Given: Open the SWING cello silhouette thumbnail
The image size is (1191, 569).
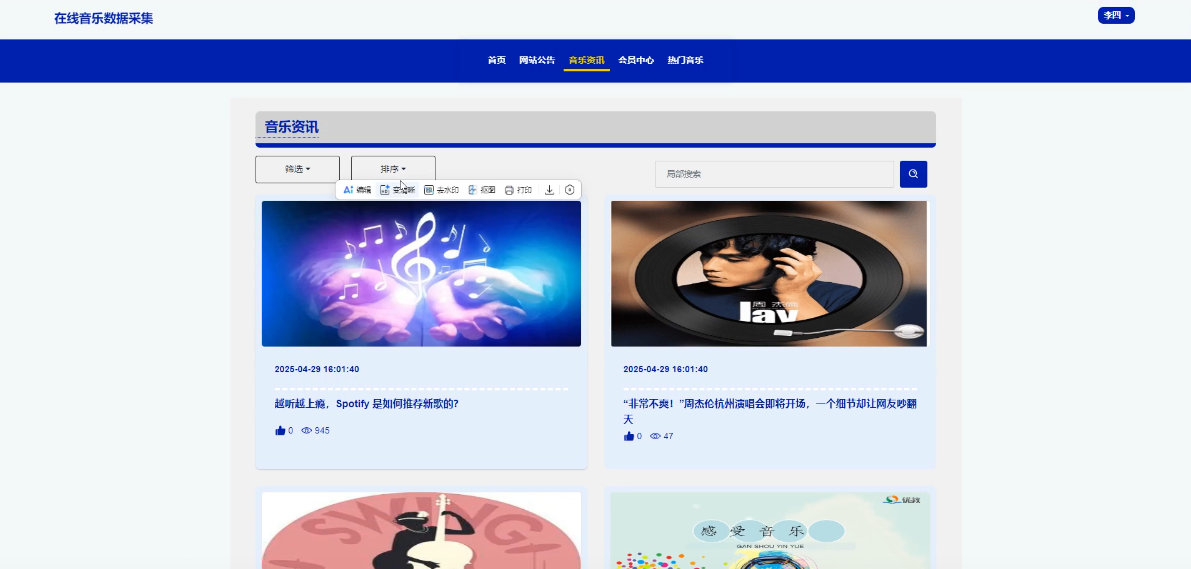Looking at the screenshot, I should pos(422,530).
